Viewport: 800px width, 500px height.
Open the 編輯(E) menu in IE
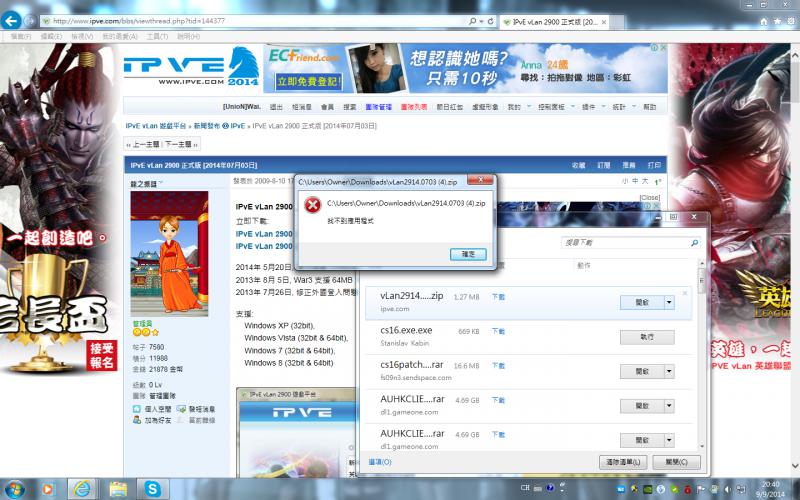pyautogui.click(x=51, y=37)
